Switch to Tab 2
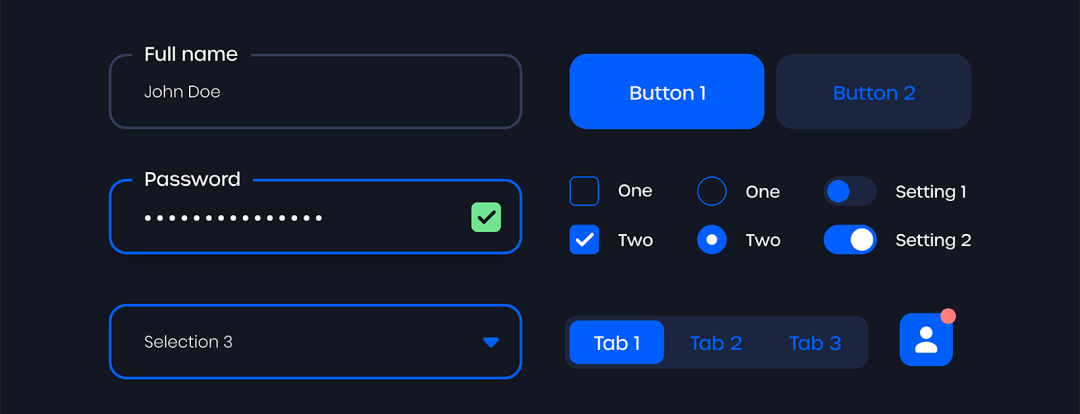 pos(716,343)
